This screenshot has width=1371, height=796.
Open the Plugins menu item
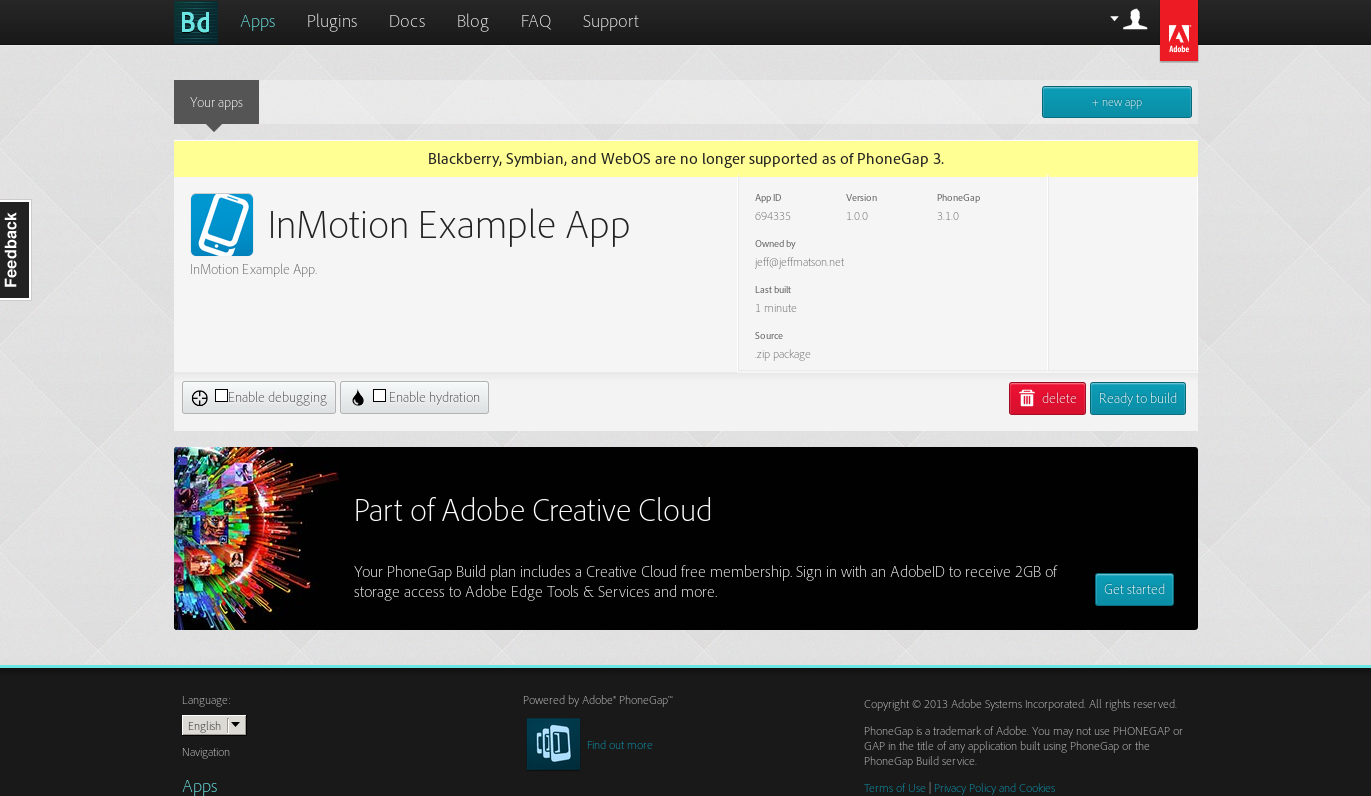pyautogui.click(x=332, y=21)
